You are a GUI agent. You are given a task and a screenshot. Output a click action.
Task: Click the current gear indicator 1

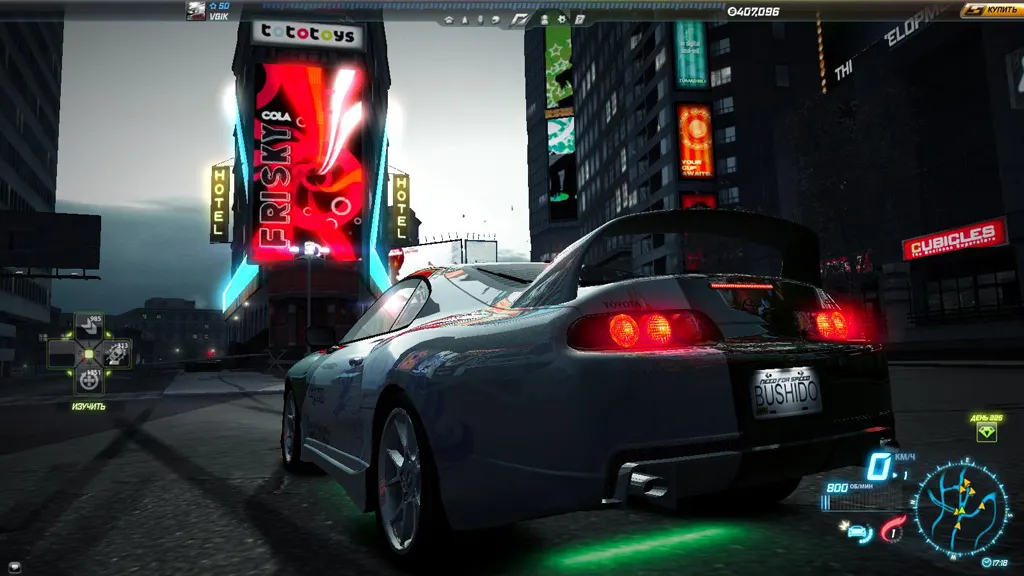905,475
